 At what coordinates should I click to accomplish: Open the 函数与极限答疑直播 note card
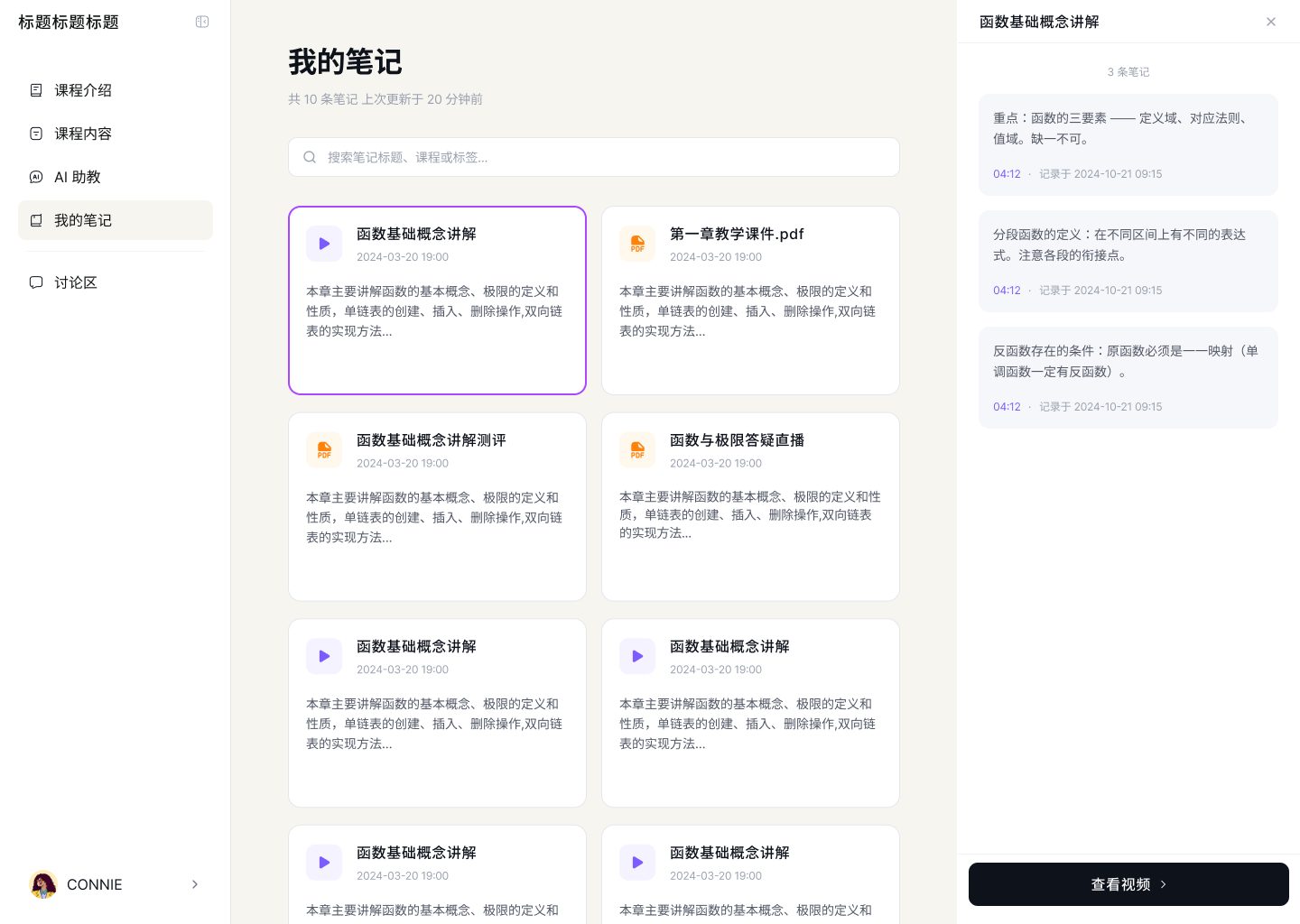(750, 506)
